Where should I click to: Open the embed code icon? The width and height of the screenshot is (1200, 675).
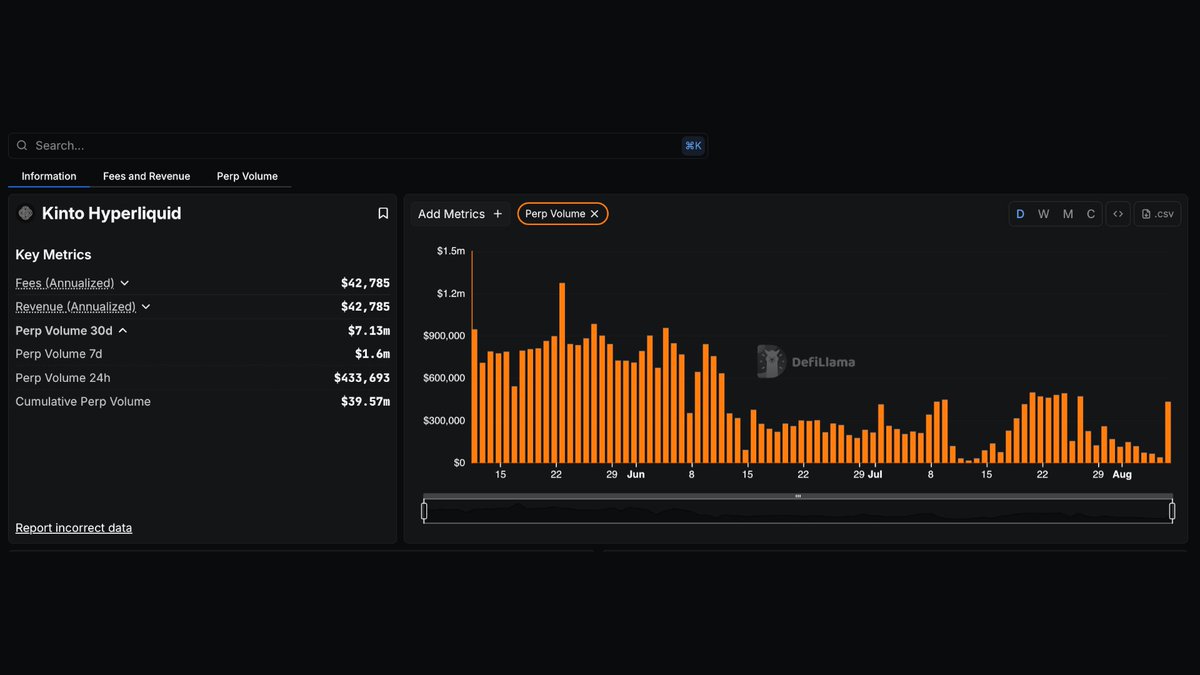(x=1118, y=214)
